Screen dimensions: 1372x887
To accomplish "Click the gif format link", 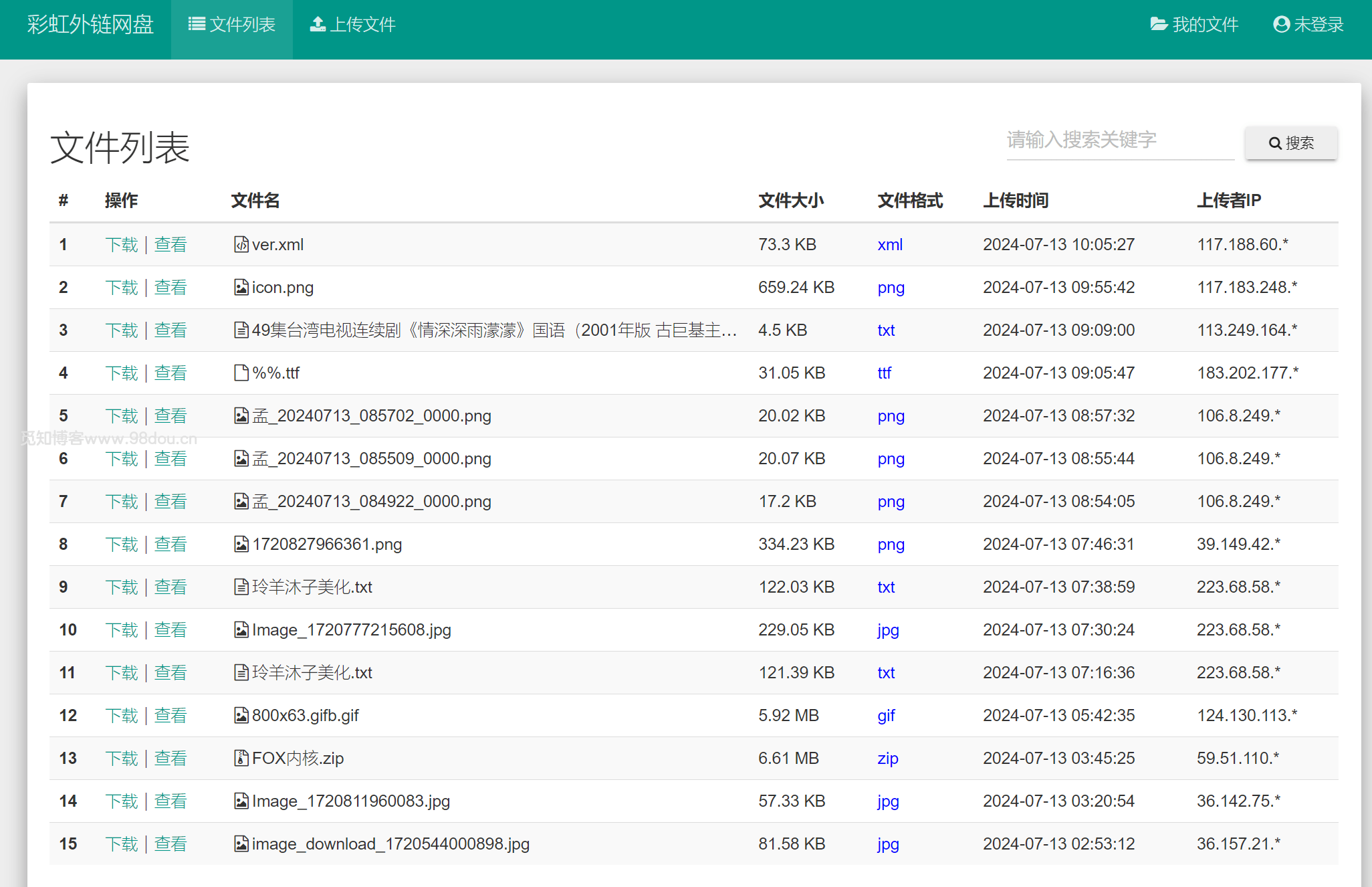I will coord(887,716).
